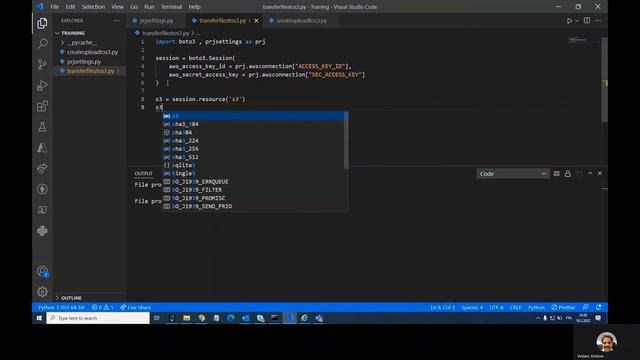
Task: Pick sqlite3 from the suggestion list
Action: 253,165
